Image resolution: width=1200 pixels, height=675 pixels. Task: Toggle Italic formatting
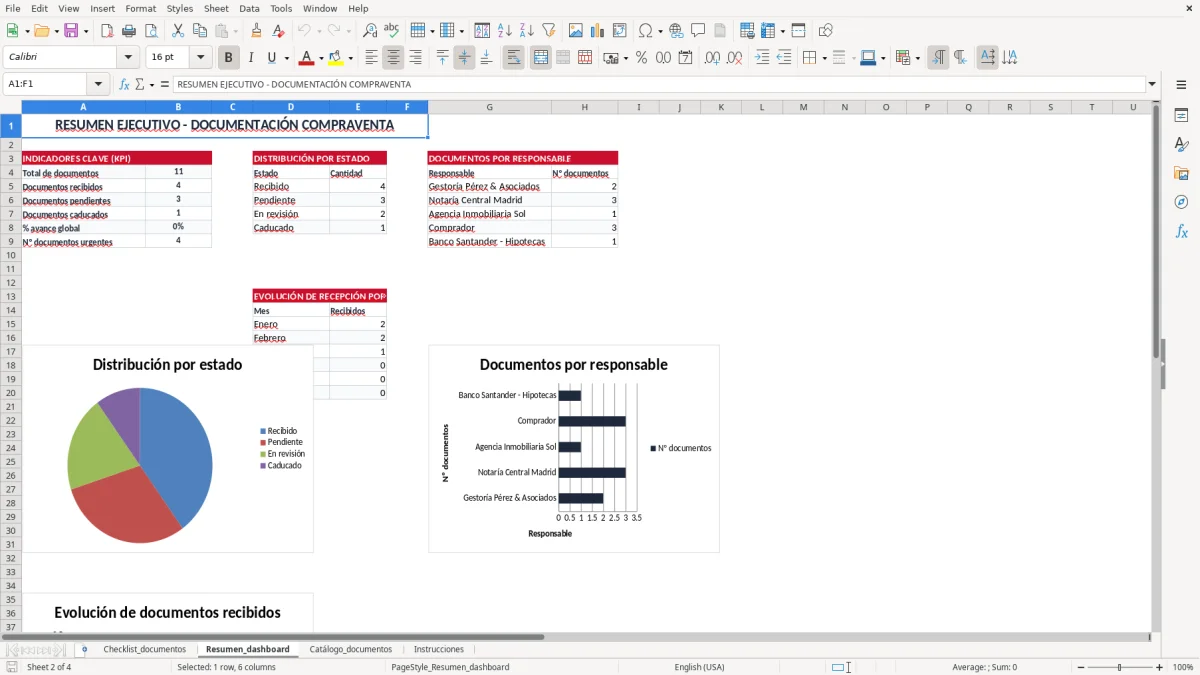point(251,58)
